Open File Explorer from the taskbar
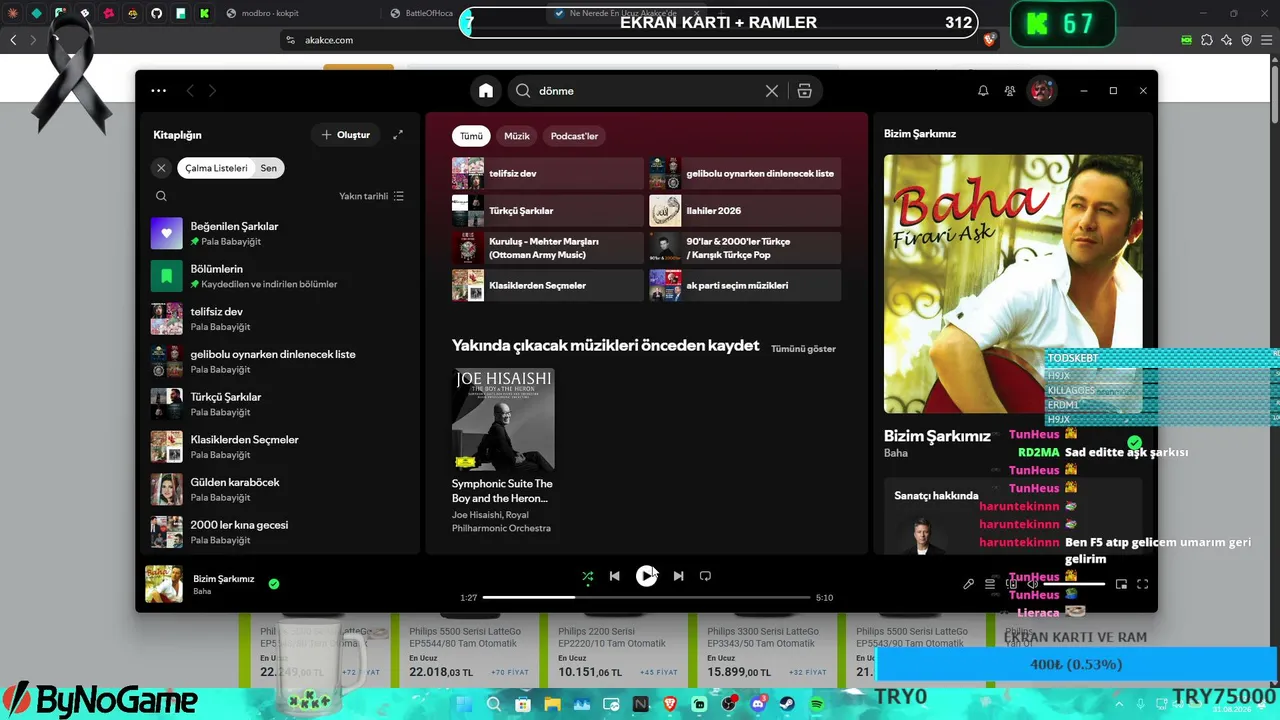The height and width of the screenshot is (720, 1280). tap(552, 705)
